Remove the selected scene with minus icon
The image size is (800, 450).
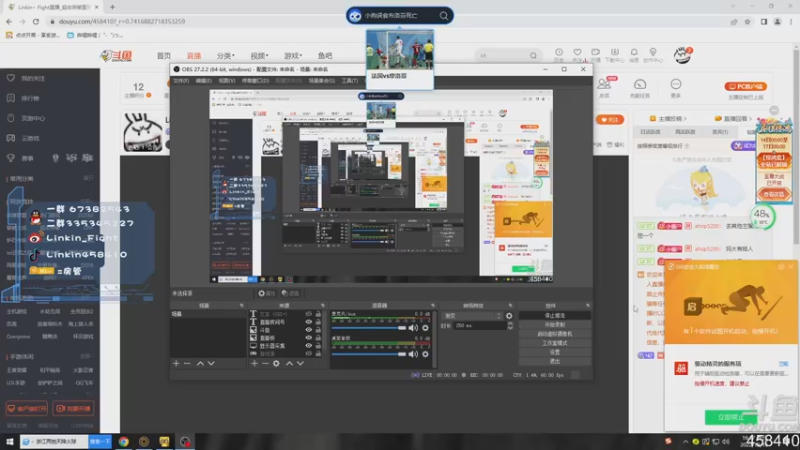(187, 363)
